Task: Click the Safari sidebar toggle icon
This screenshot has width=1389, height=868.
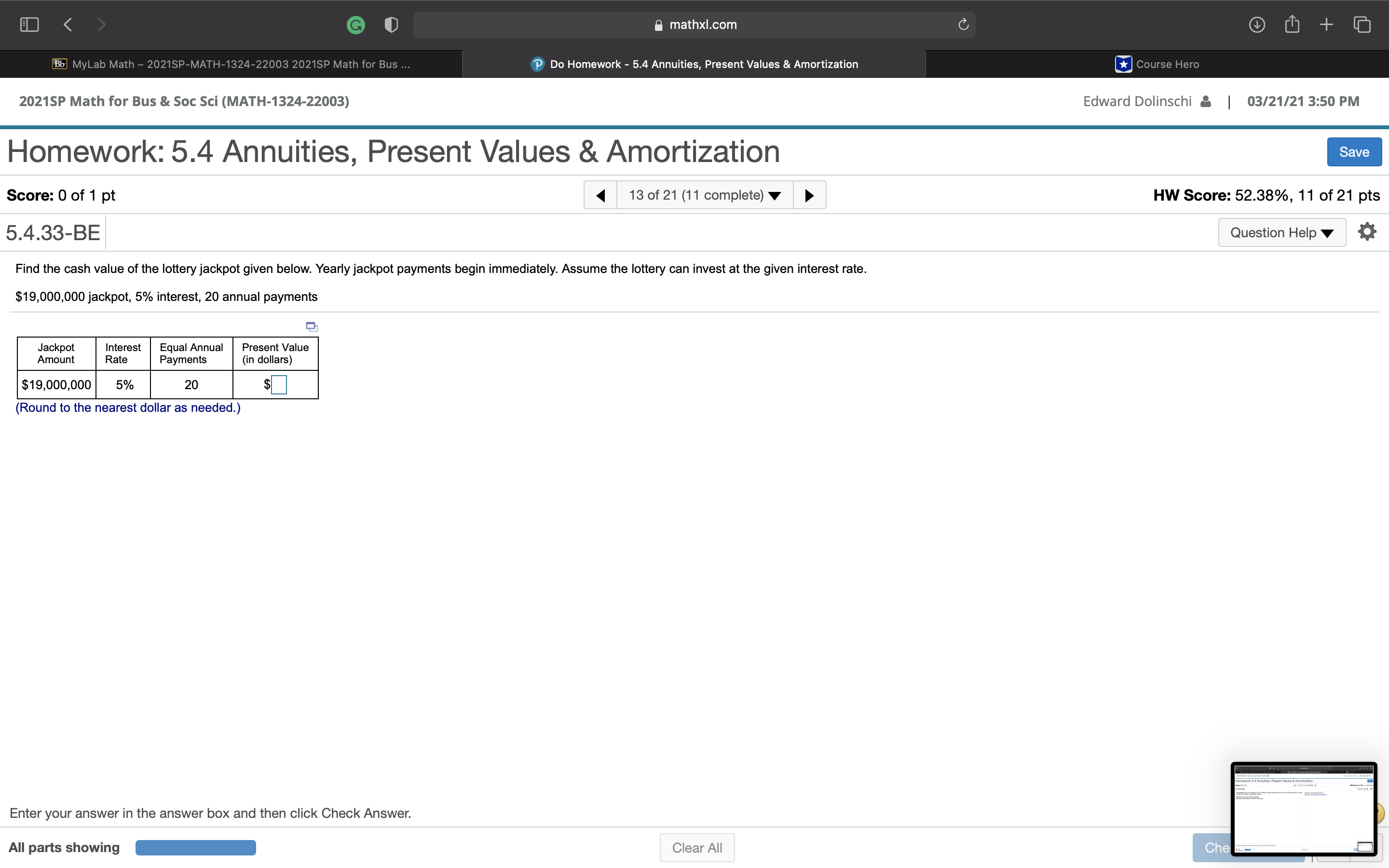Action: tap(29, 25)
